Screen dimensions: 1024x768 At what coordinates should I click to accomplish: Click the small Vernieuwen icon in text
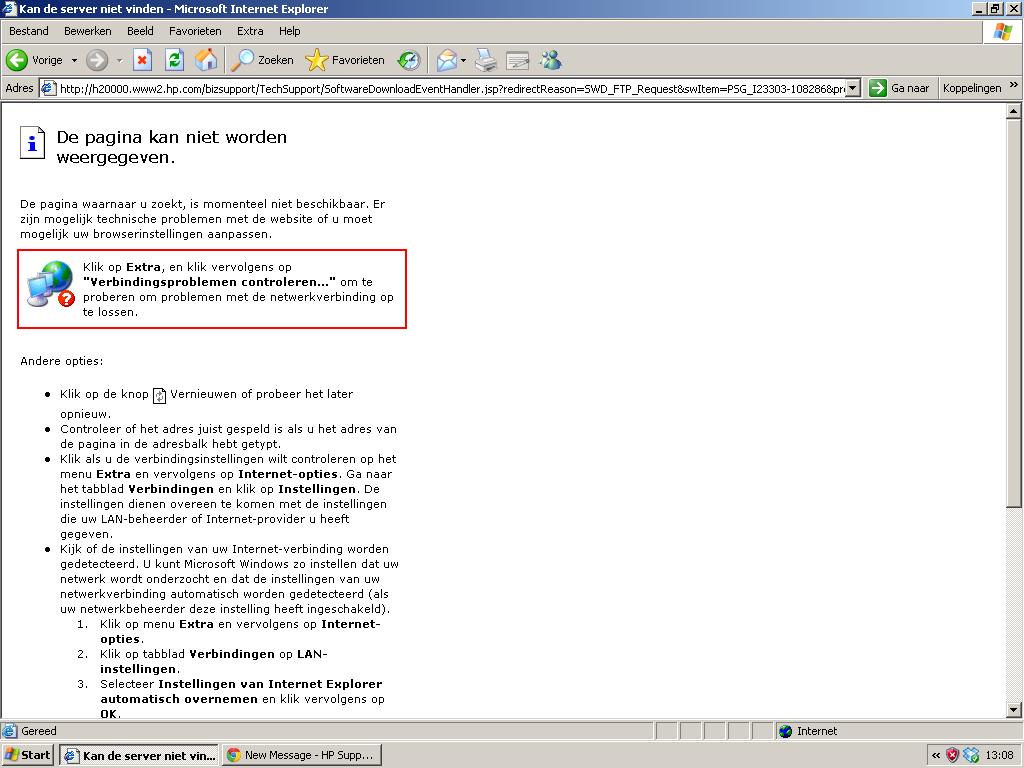(x=159, y=395)
